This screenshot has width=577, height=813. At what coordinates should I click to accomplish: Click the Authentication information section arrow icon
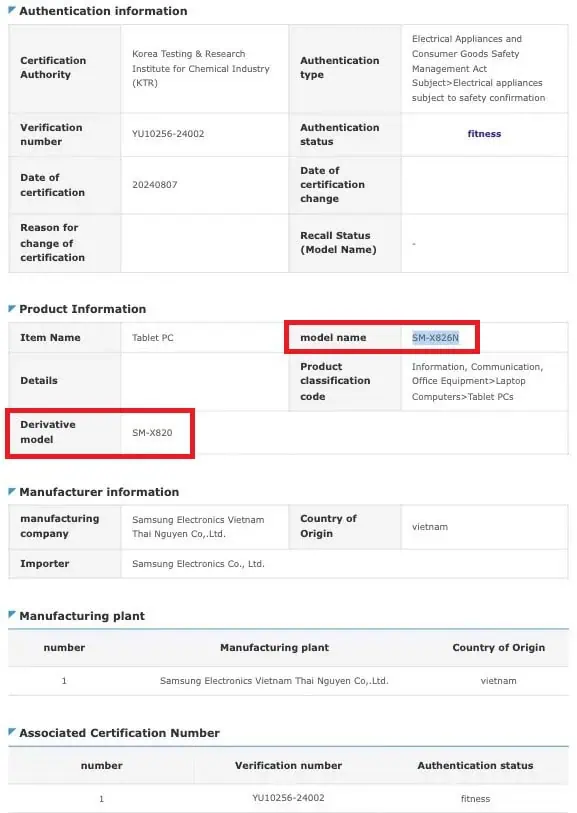pyautogui.click(x=12, y=10)
